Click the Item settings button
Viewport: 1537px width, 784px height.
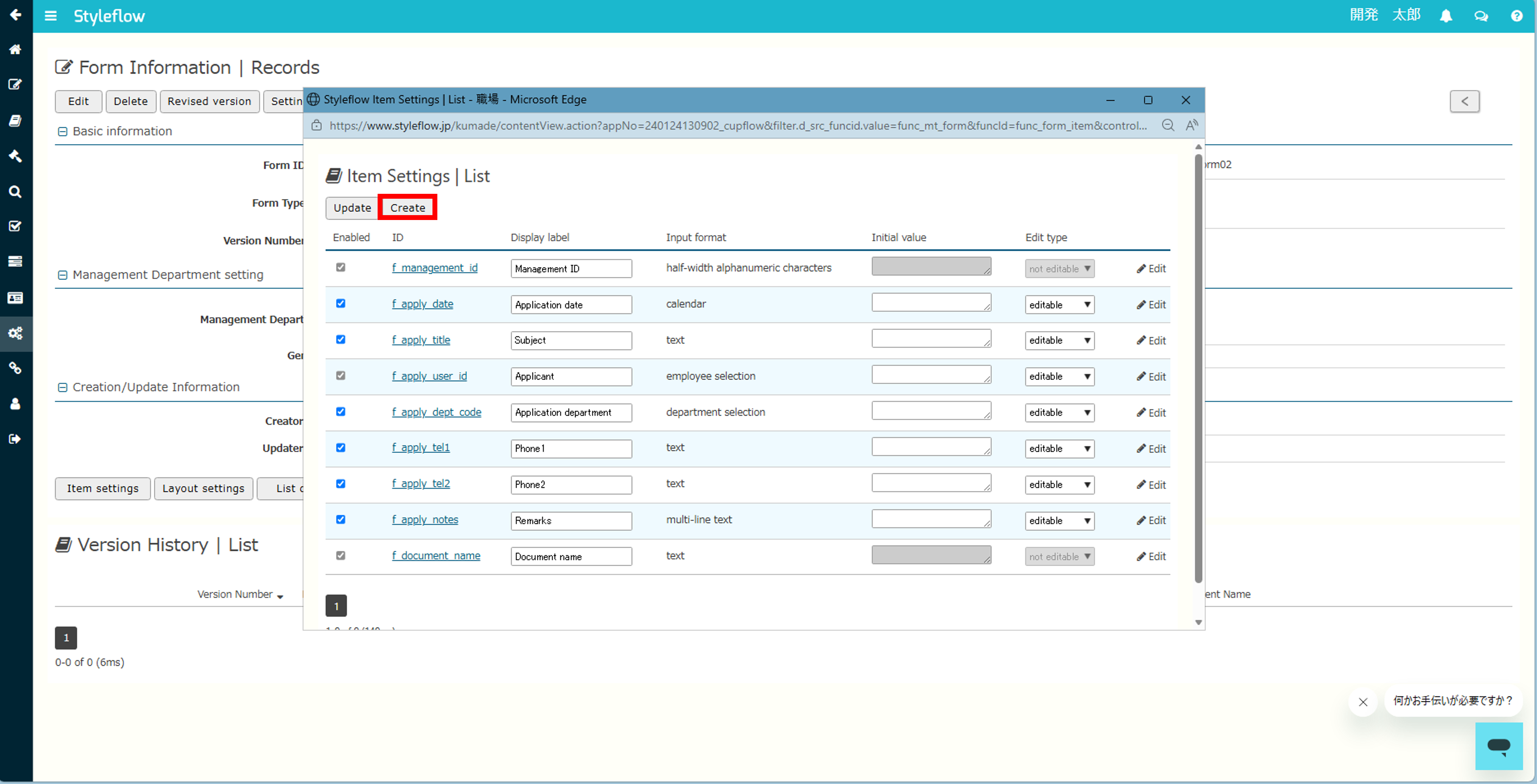[103, 489]
